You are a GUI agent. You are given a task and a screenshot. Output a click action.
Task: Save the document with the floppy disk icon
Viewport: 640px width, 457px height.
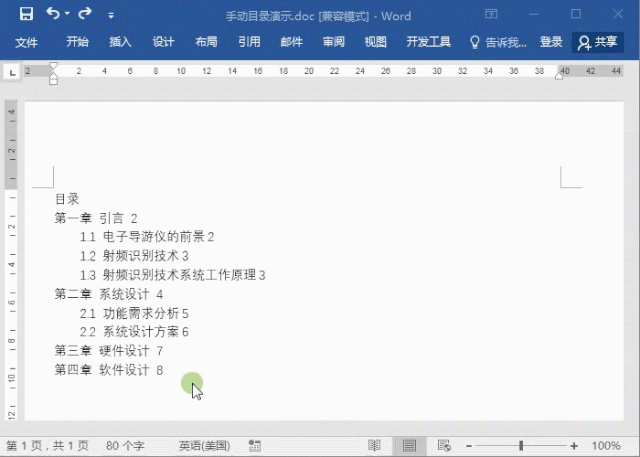click(27, 14)
